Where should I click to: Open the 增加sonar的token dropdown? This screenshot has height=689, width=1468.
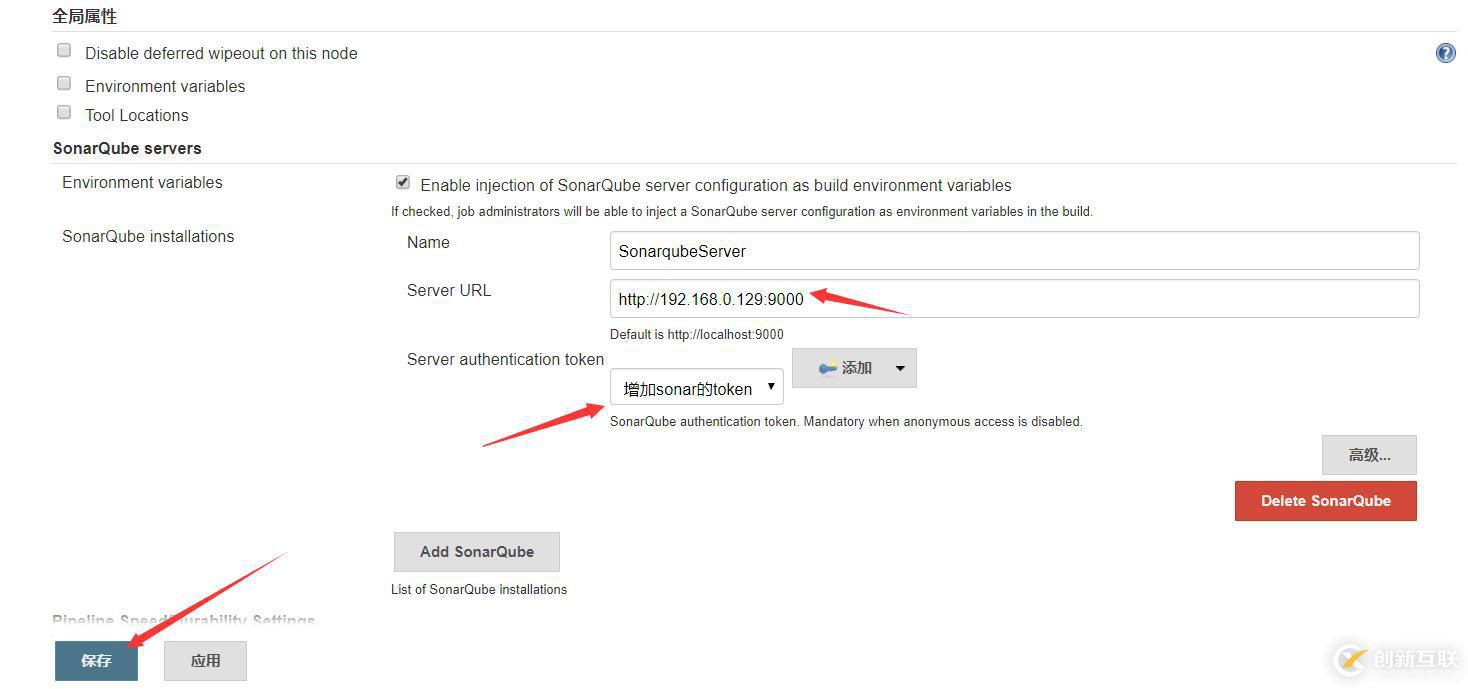(770, 387)
